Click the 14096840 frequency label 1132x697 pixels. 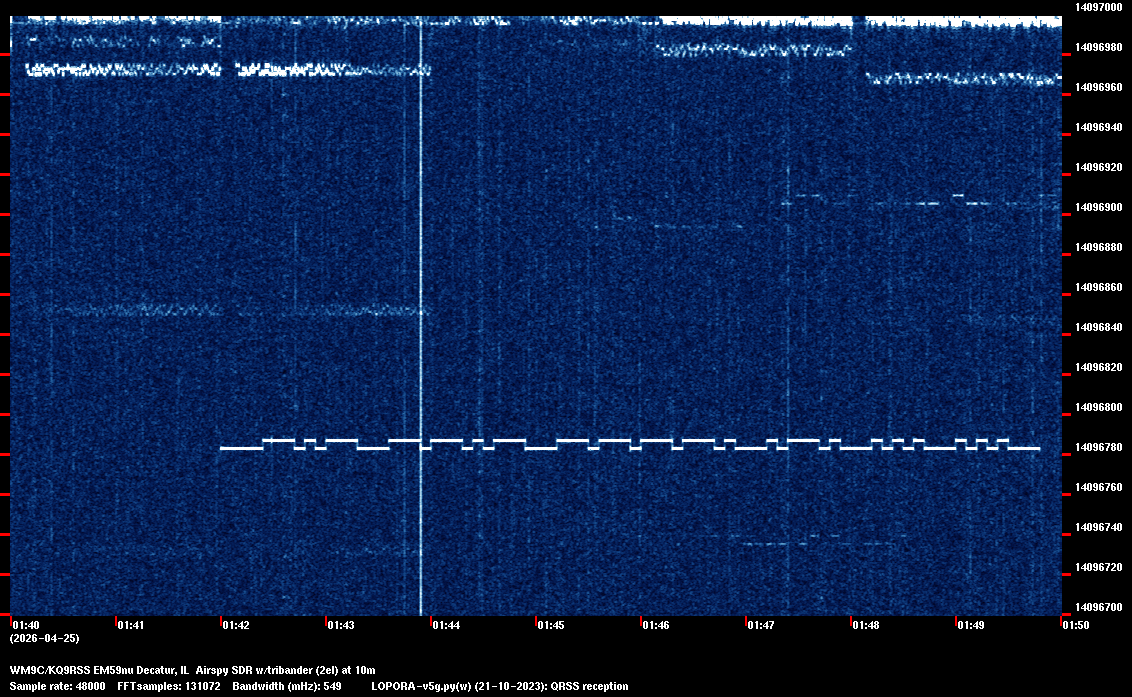tap(1098, 327)
